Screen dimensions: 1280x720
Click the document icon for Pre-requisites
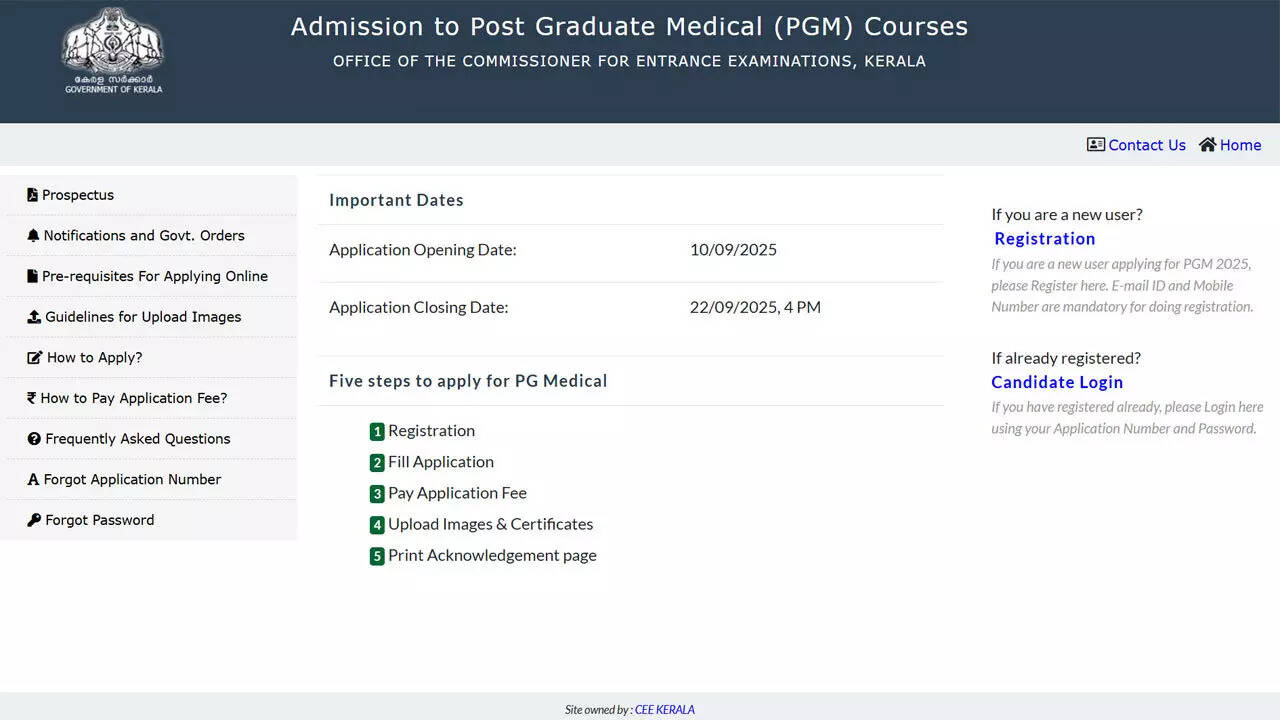32,277
